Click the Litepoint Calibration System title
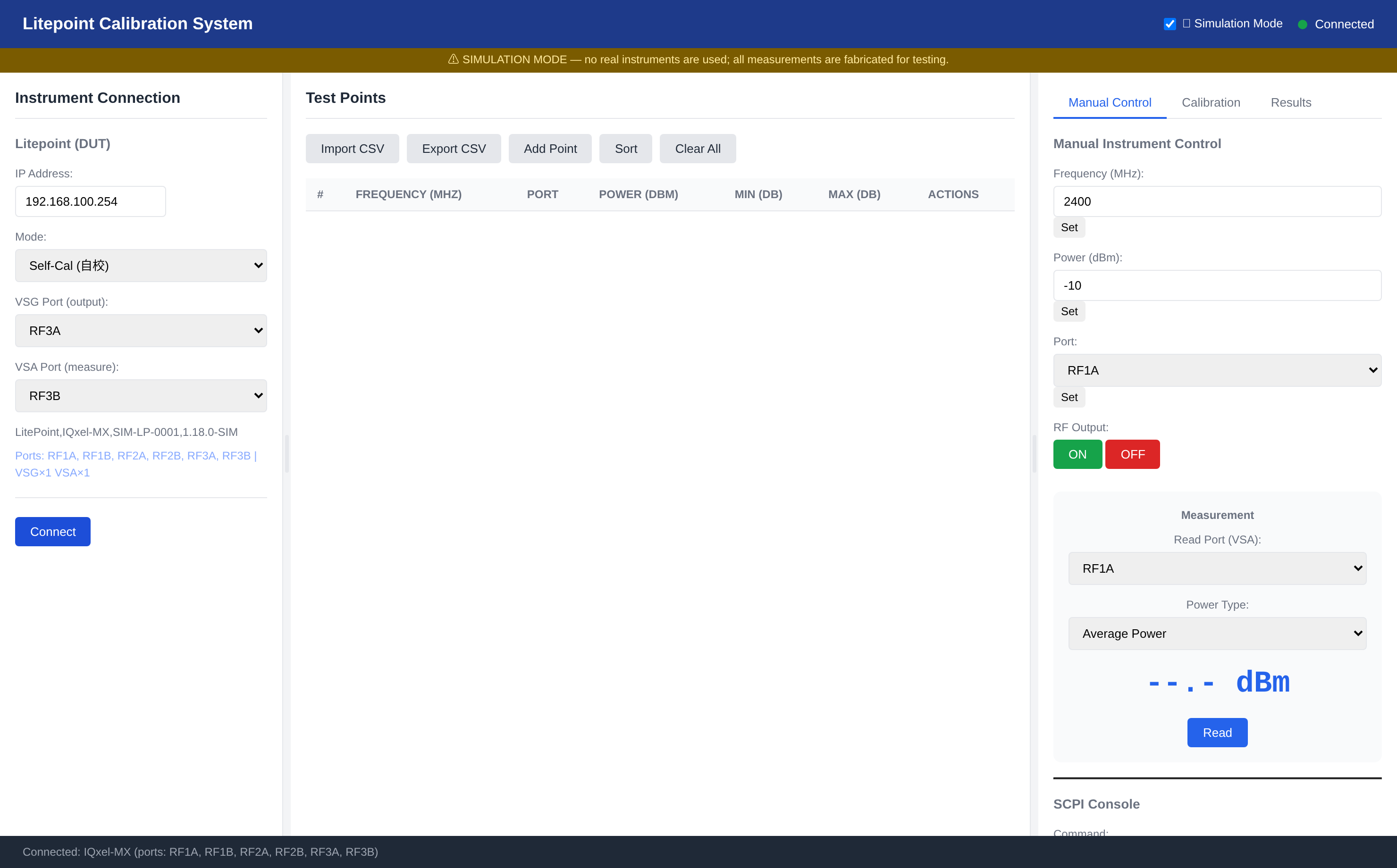1397x868 pixels. (138, 24)
